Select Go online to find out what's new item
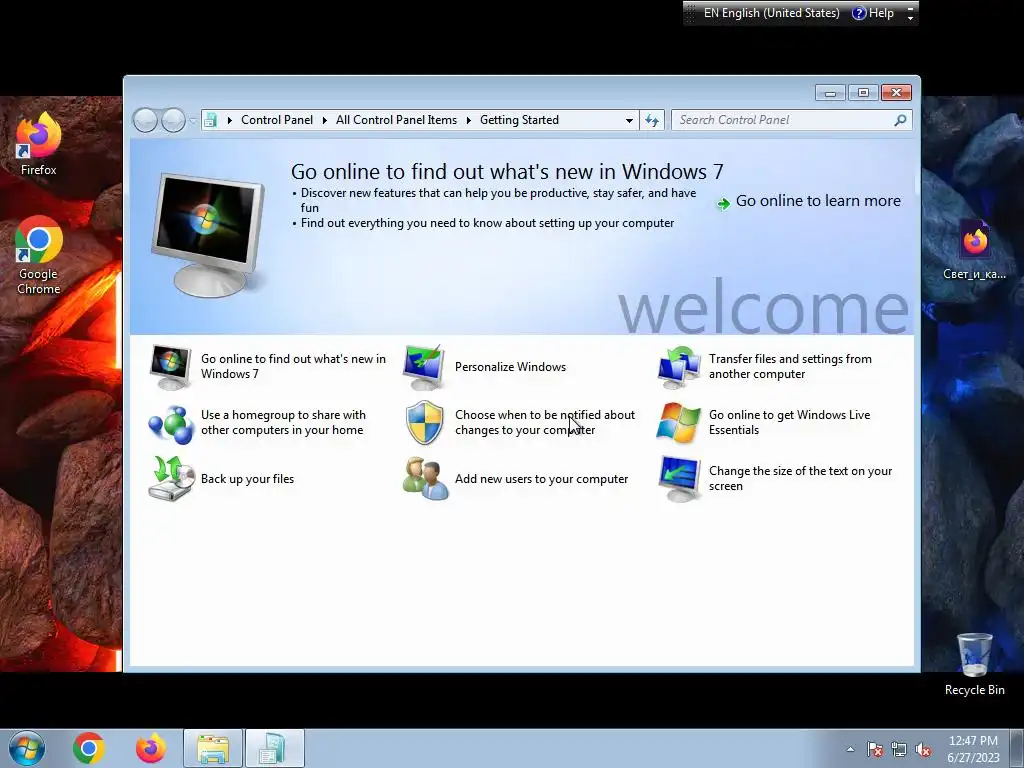 [x=293, y=366]
